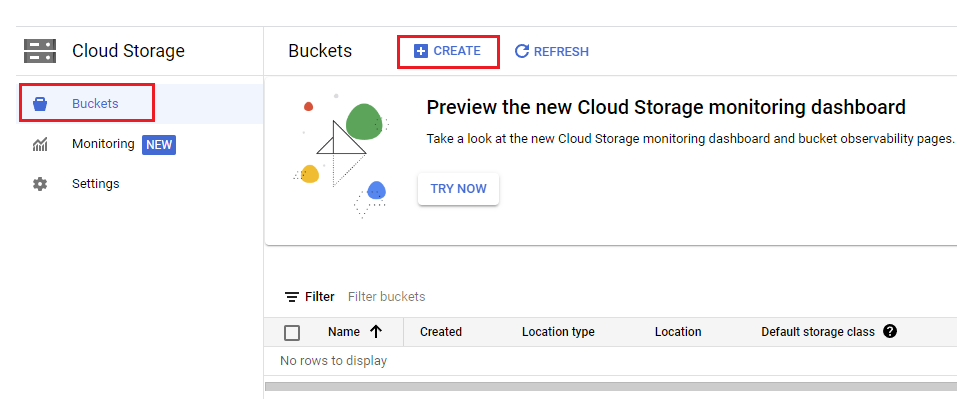This screenshot has height=399, width=974.
Task: Click the Settings gear icon
Action: (40, 184)
